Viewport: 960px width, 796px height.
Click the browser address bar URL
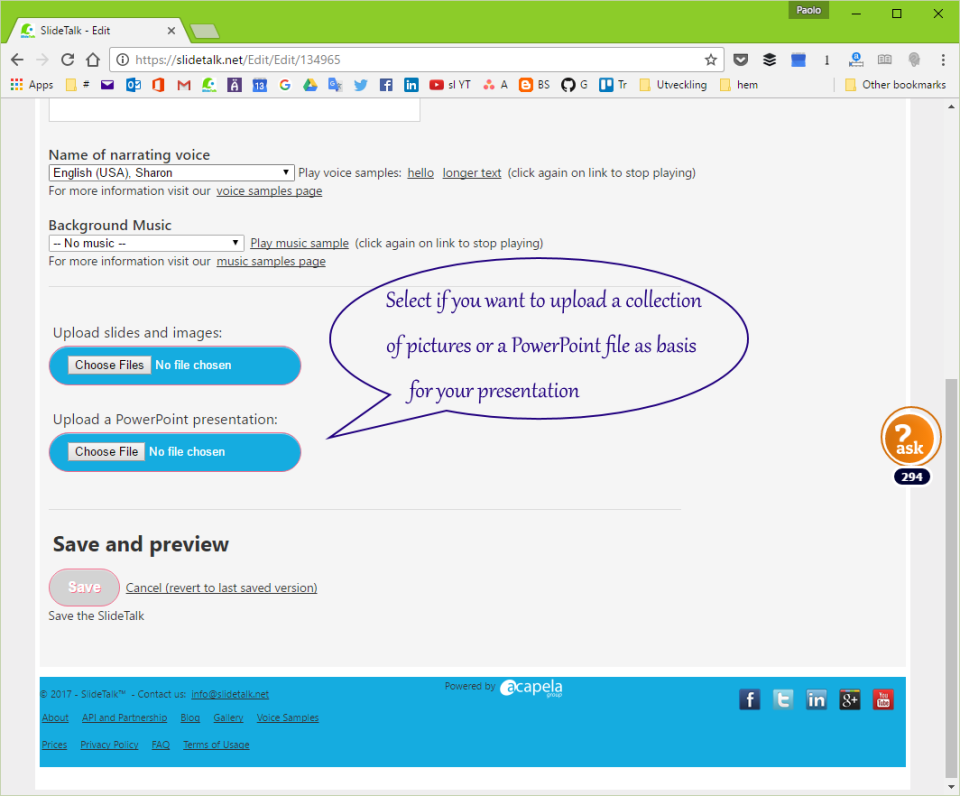coord(238,59)
